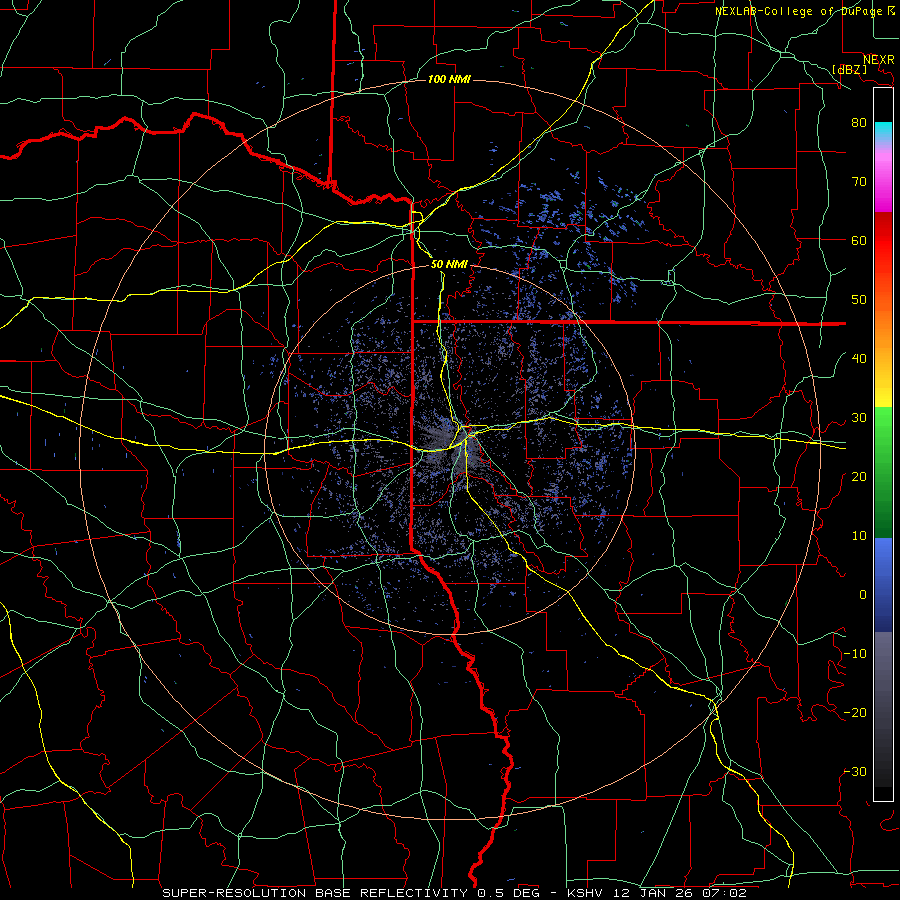Screen dimensions: 900x900
Task: Click the 50 NMI range ring label
Action: click(x=449, y=264)
